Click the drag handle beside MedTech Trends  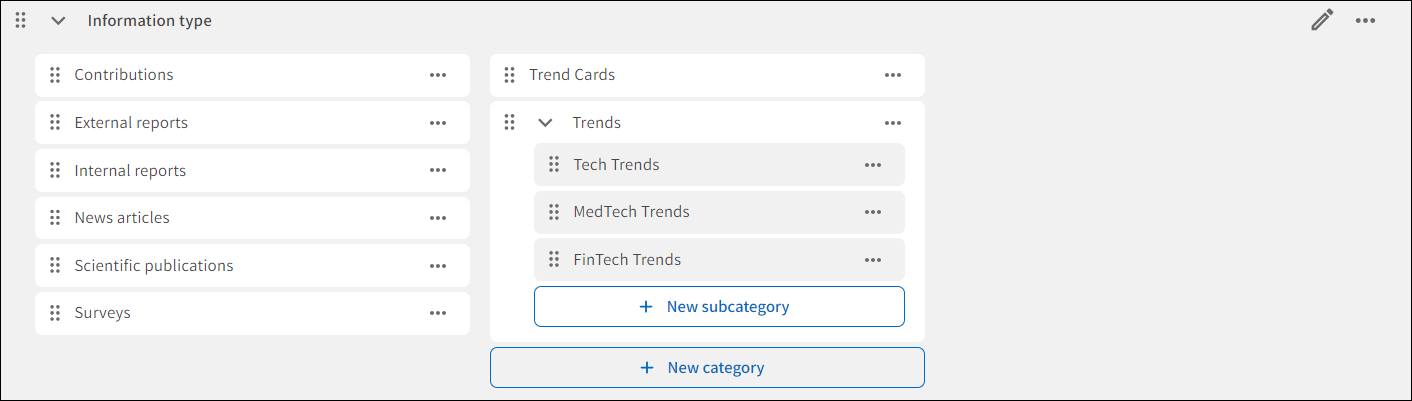[x=554, y=212]
